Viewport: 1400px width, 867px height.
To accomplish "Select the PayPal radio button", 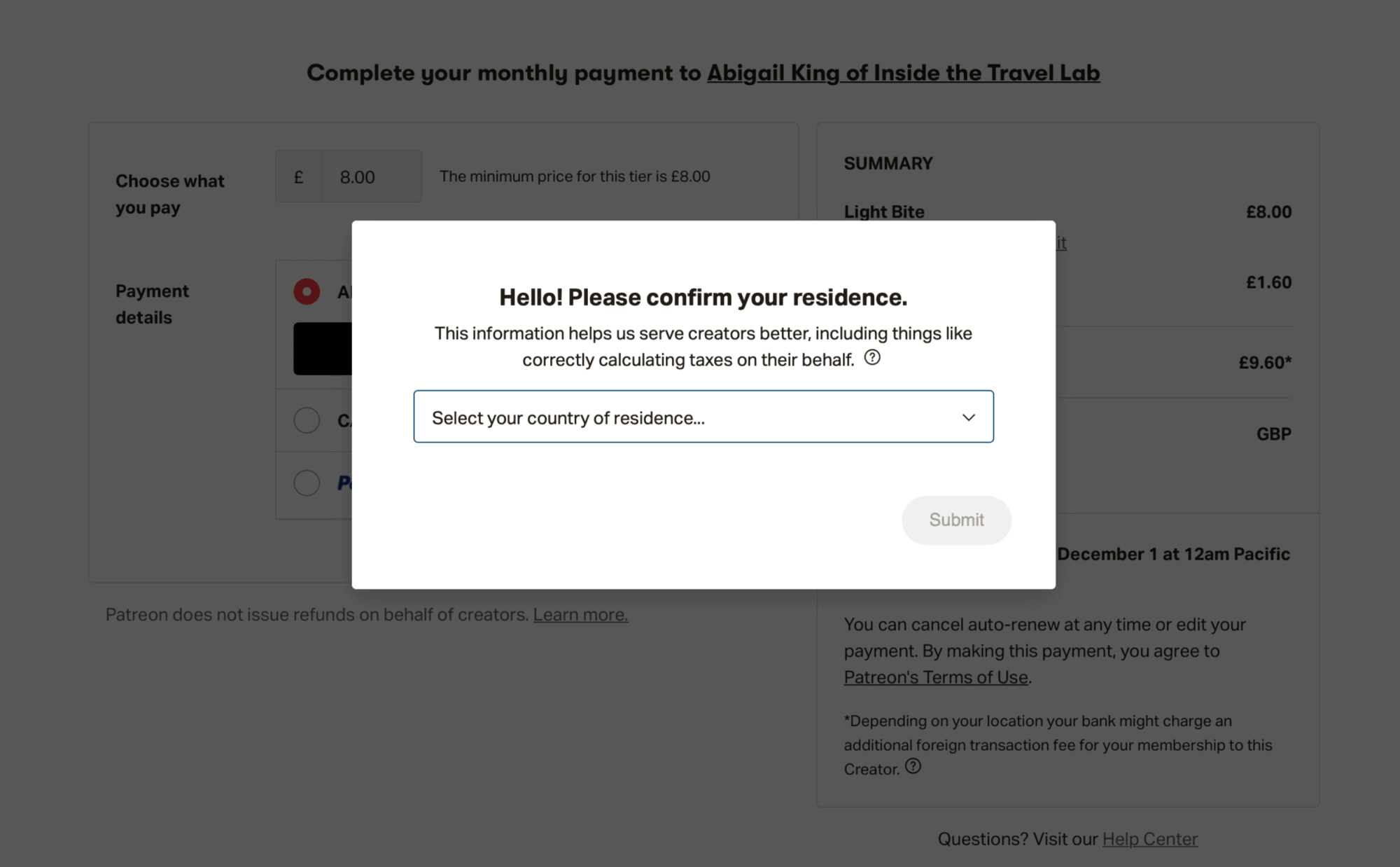I will coord(307,483).
